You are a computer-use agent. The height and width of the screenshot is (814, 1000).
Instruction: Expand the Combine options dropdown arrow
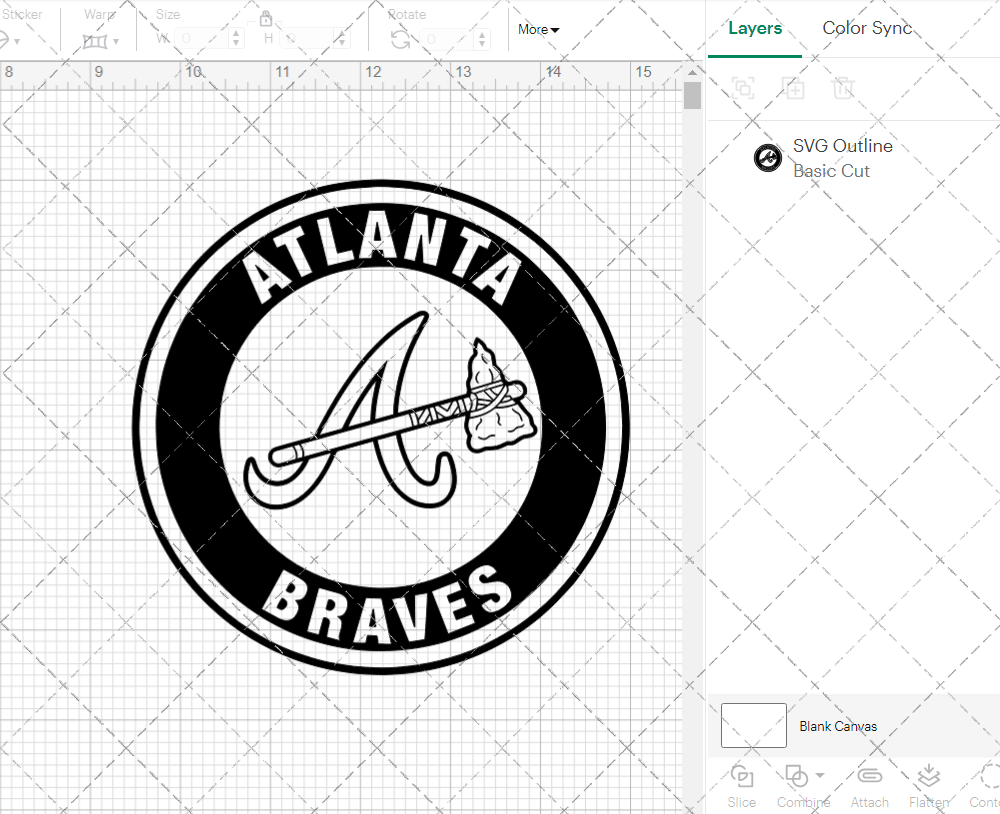pyautogui.click(x=818, y=776)
